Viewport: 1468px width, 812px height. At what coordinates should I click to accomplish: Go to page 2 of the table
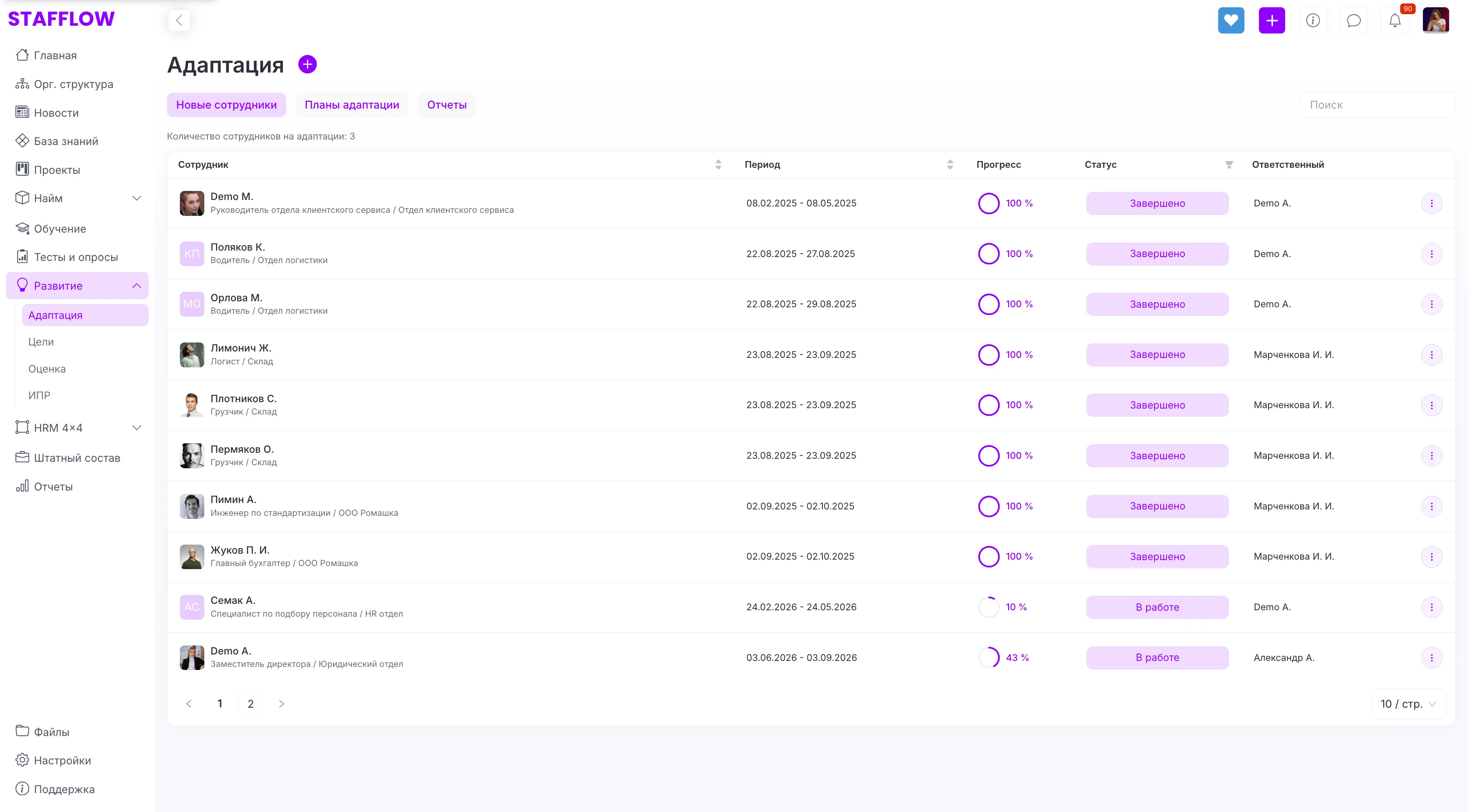coord(250,704)
